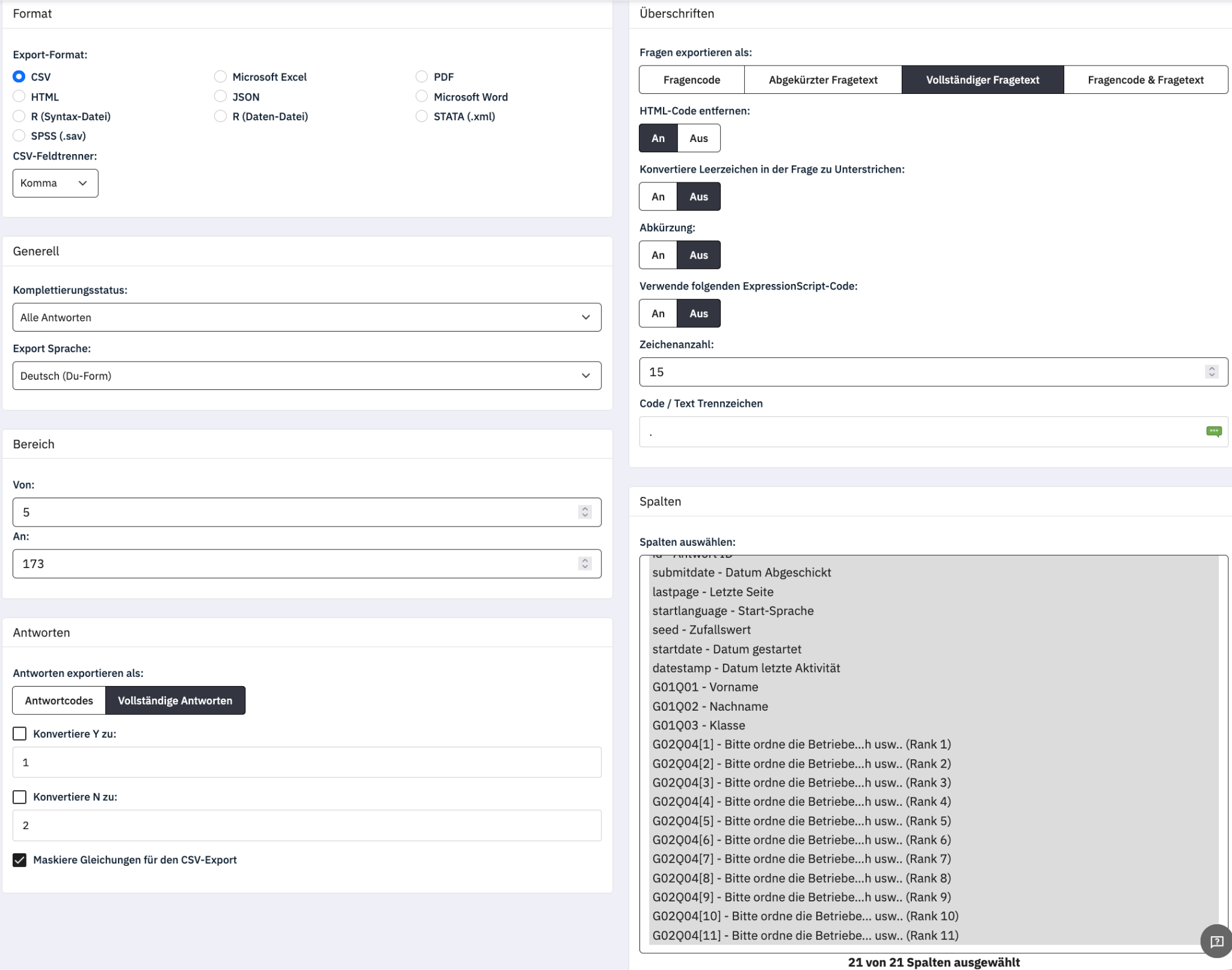Image resolution: width=1232 pixels, height=970 pixels.
Task: Open the expression editor icon in Trennzeichen field
Action: tap(1214, 431)
